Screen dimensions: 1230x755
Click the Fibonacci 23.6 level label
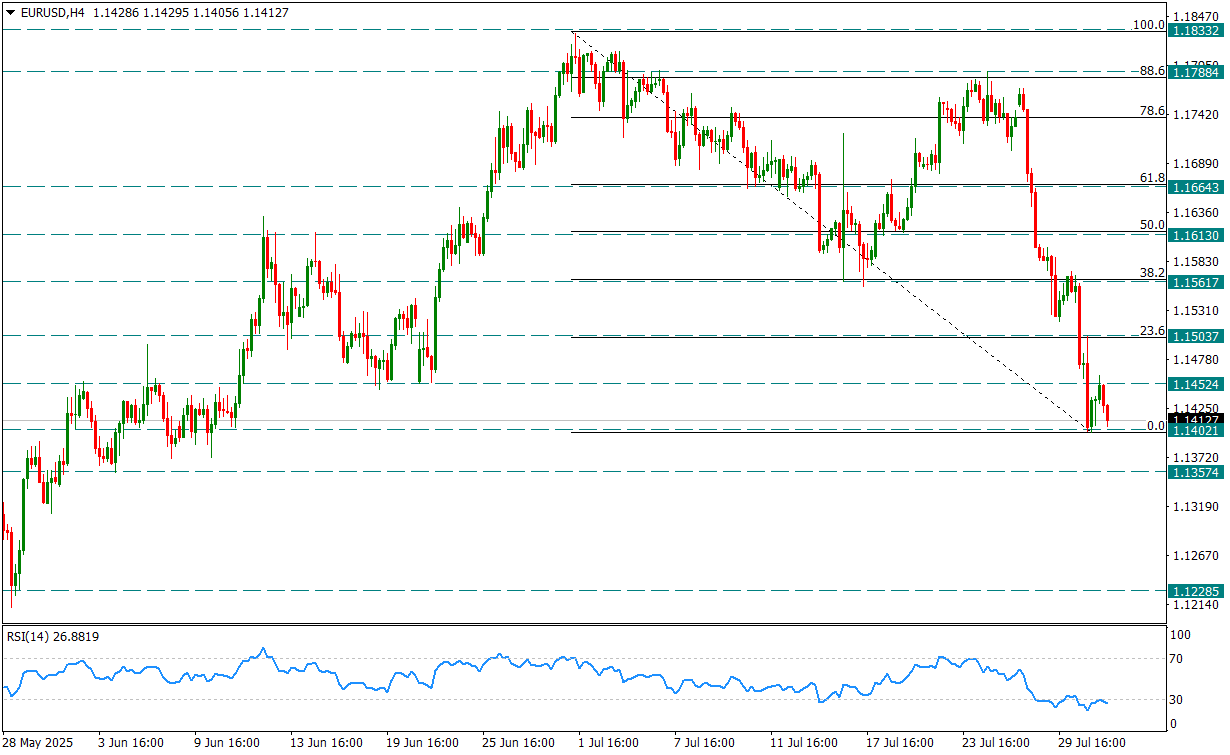pos(1153,331)
